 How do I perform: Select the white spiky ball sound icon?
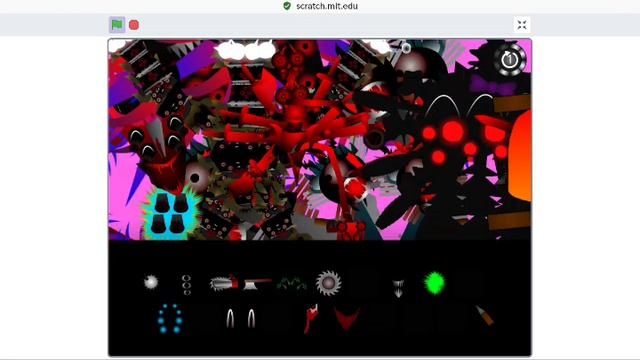151,282
